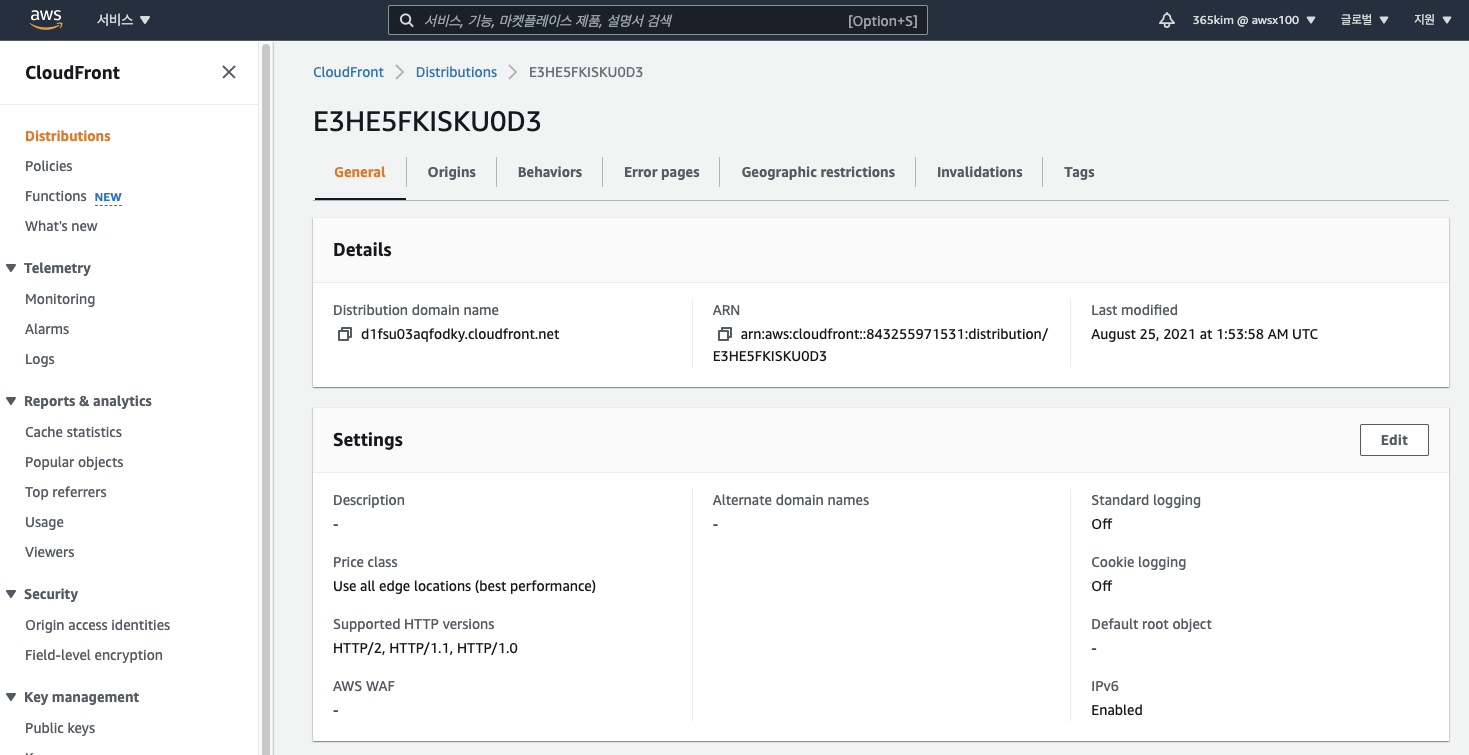Collapse the Key management section

tap(11, 697)
